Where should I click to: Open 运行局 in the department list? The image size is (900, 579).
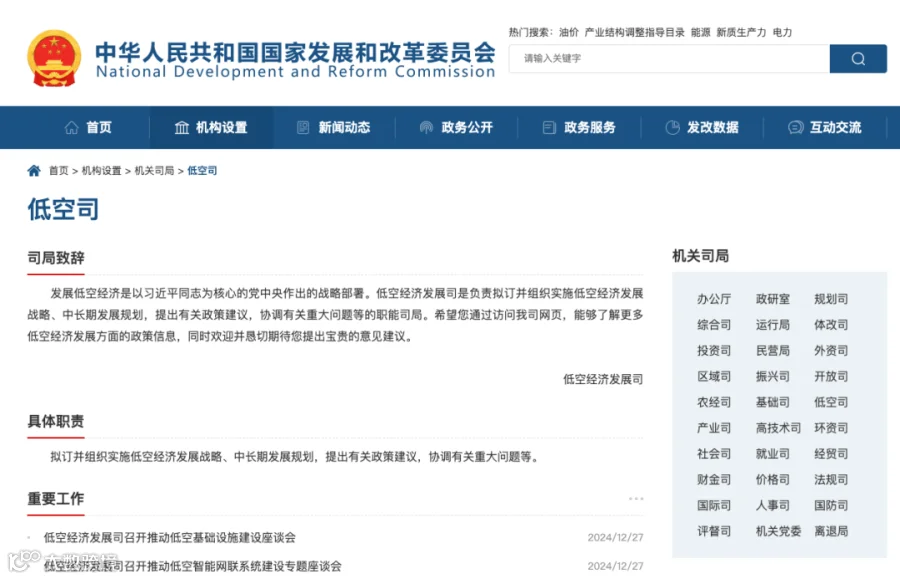point(773,325)
